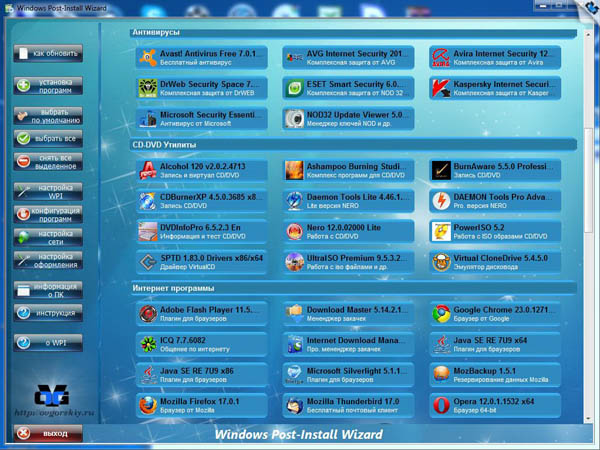Screen dimensions: 600x450
Task: Open 'настройка сети' network settings
Action: coord(48,238)
